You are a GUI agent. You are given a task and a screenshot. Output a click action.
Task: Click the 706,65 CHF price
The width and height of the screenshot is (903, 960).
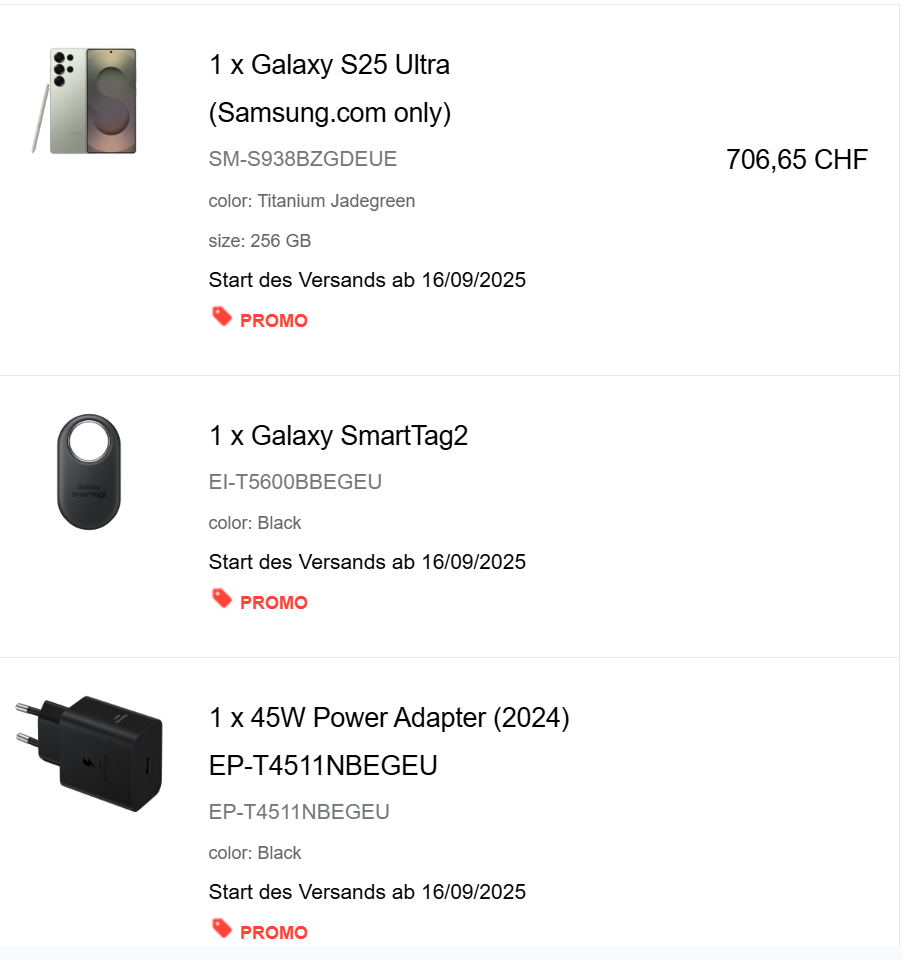[x=796, y=160]
